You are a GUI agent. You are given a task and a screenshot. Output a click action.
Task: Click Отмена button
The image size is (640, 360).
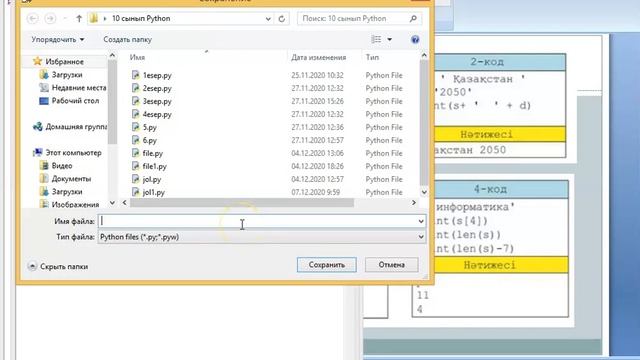click(x=391, y=265)
